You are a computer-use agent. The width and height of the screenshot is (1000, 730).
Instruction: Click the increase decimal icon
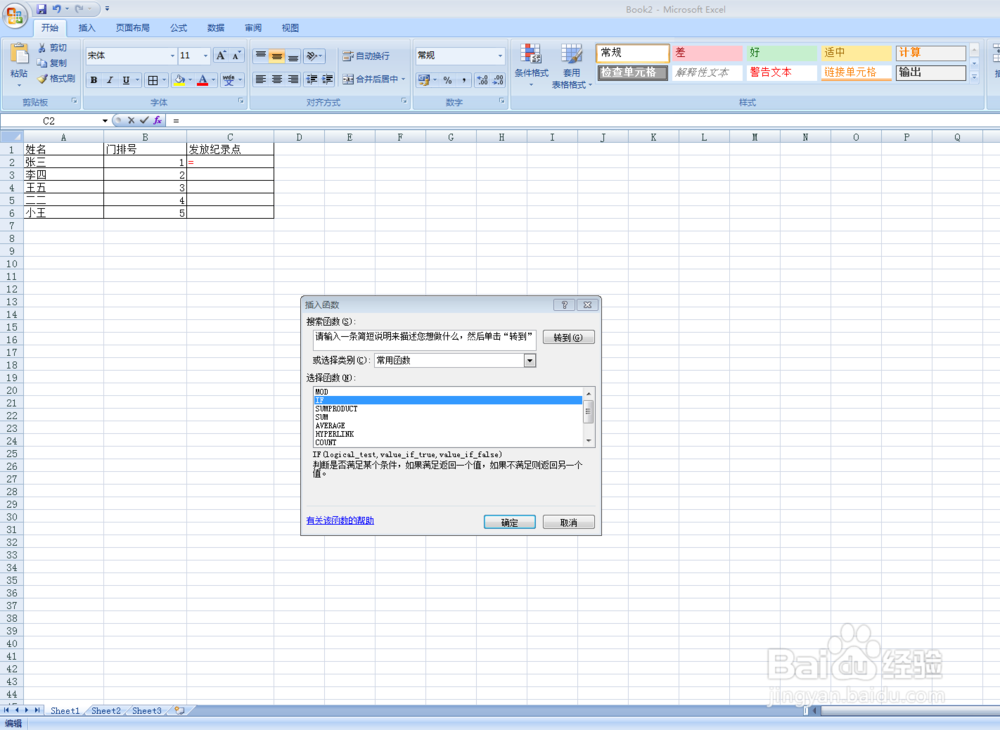point(482,80)
